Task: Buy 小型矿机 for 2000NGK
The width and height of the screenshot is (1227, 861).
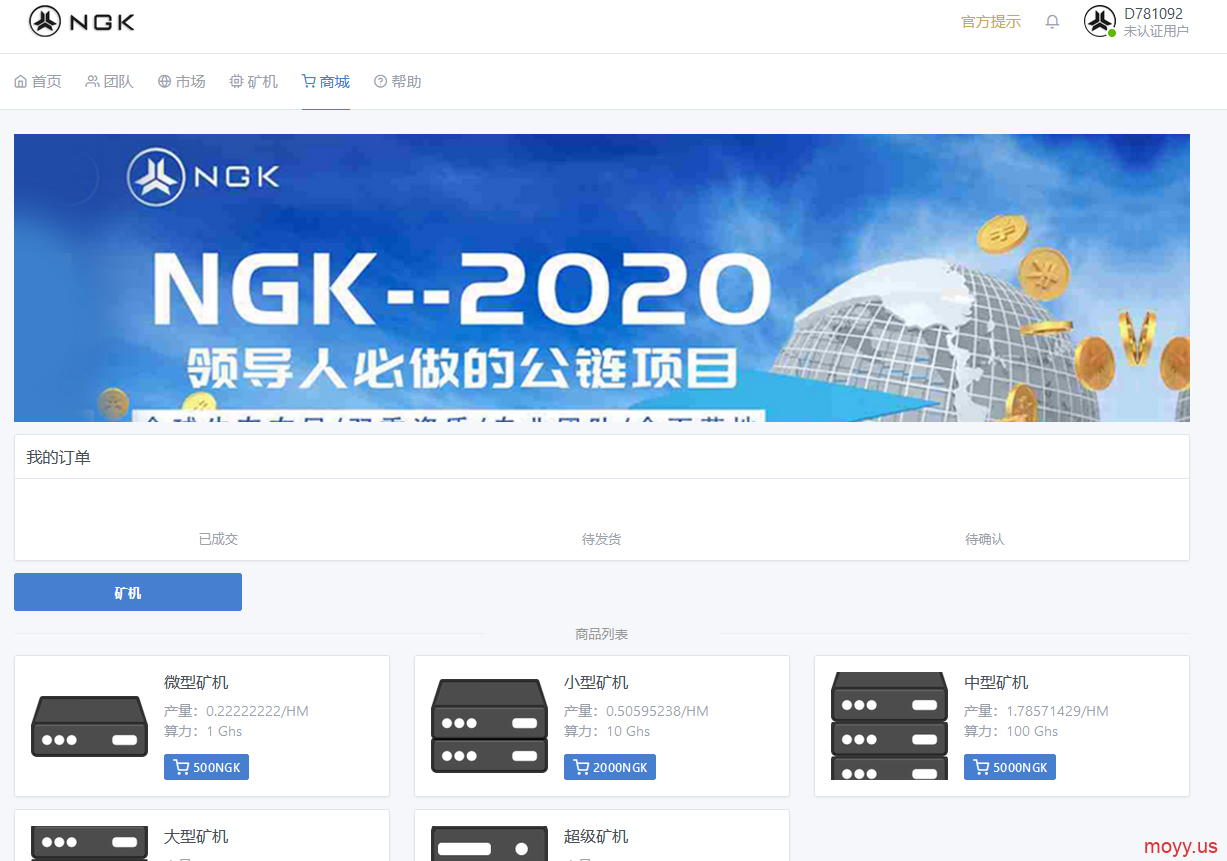Action: (x=610, y=767)
